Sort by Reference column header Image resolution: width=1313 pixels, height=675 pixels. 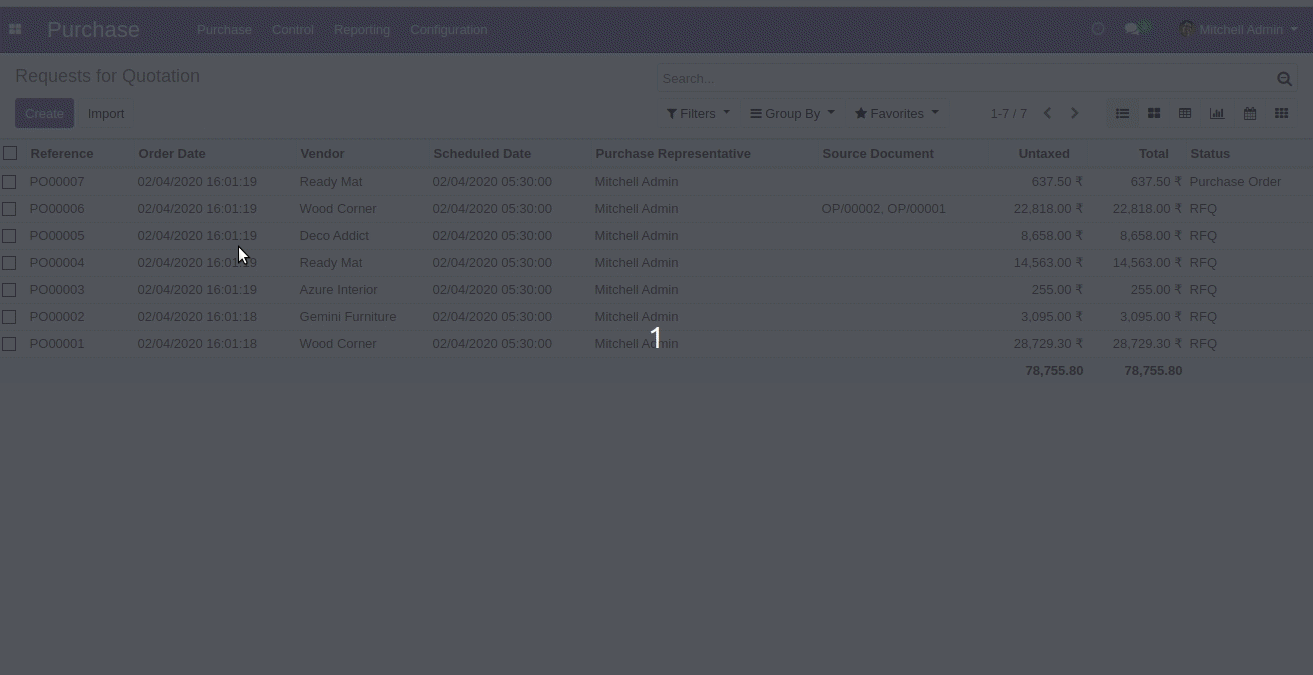(62, 154)
